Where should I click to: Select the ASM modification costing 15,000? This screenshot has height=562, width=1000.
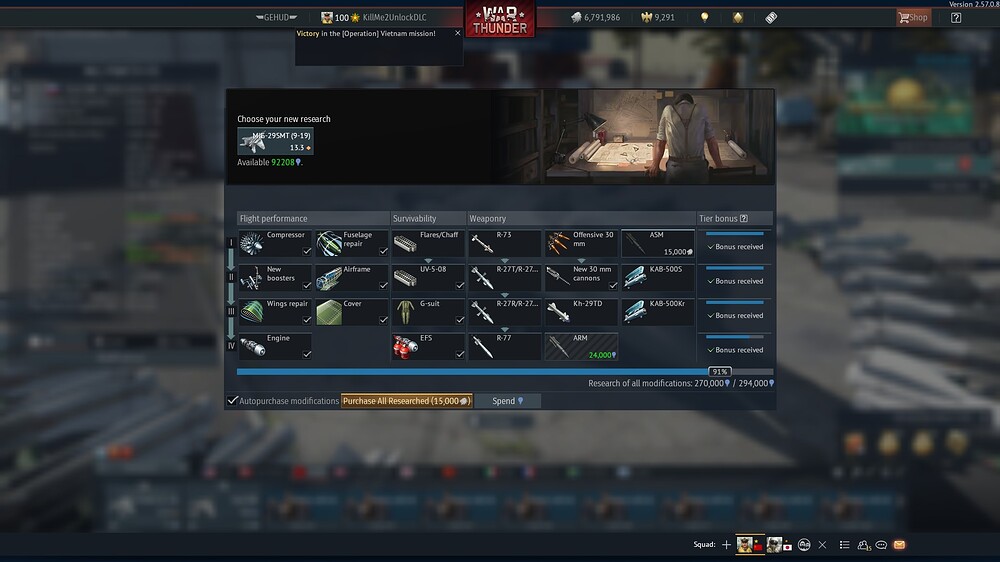658,244
